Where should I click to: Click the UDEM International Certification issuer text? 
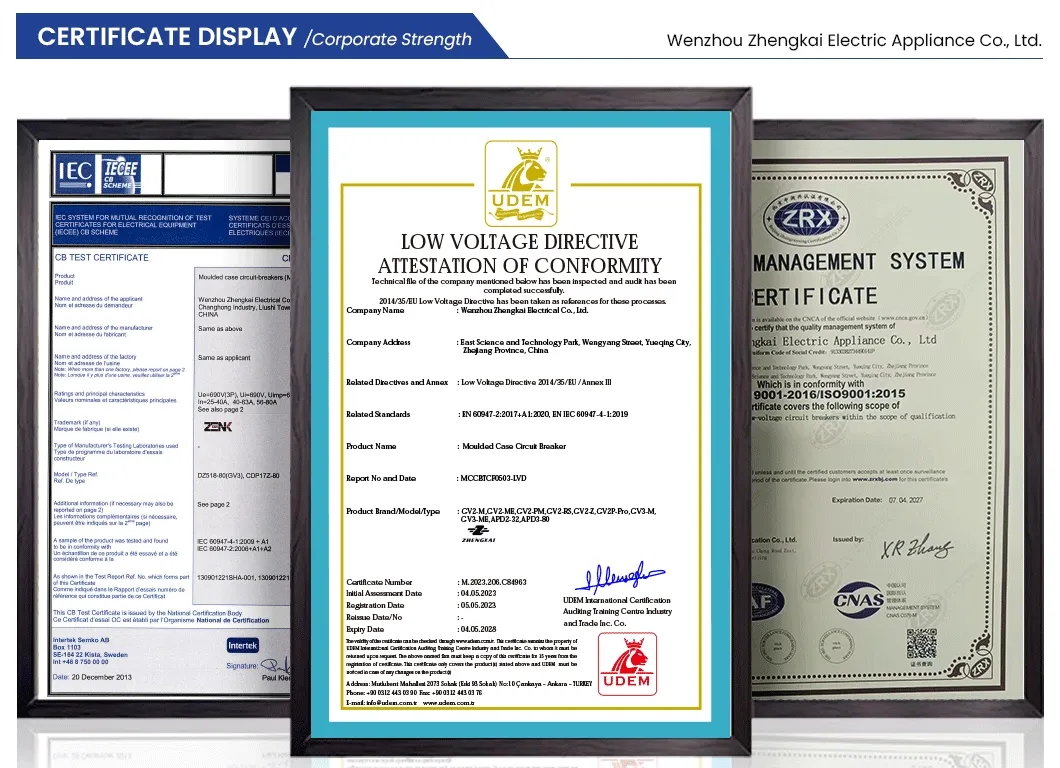click(x=617, y=611)
